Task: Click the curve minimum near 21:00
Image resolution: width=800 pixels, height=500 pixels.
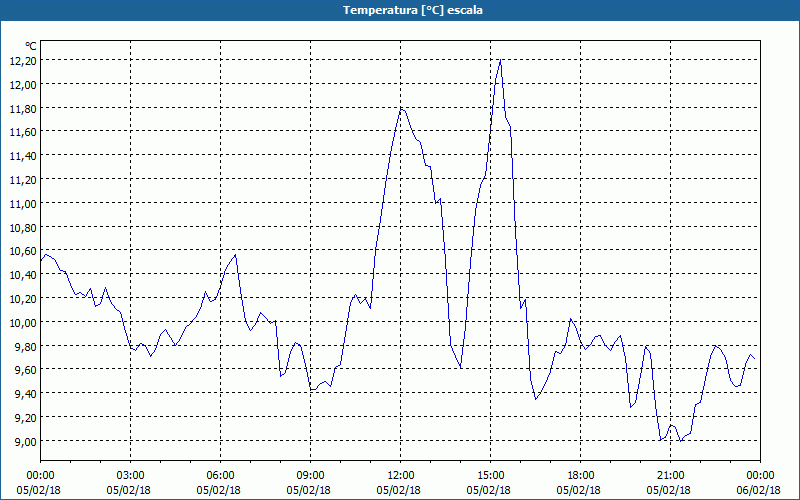Action: [681, 440]
